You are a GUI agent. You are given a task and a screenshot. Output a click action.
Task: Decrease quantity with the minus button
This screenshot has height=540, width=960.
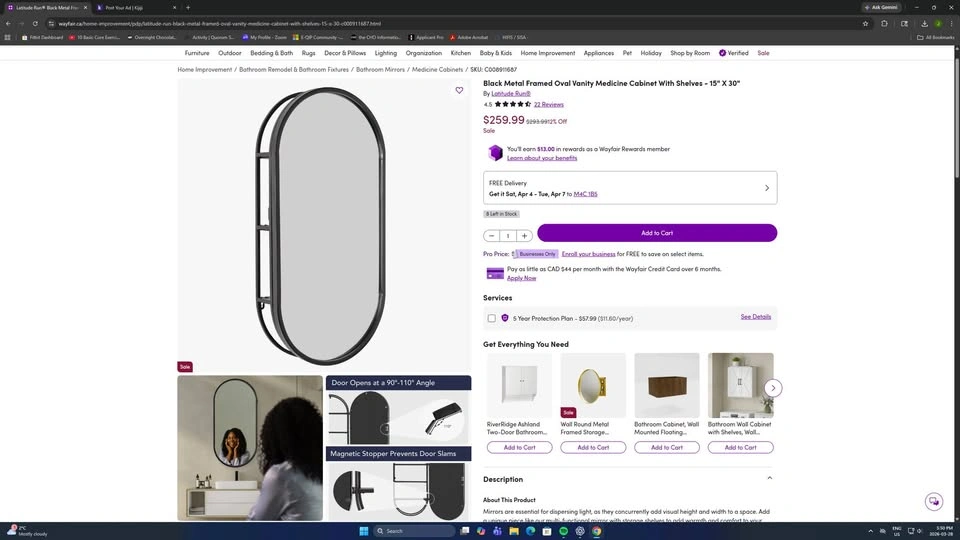[491, 236]
